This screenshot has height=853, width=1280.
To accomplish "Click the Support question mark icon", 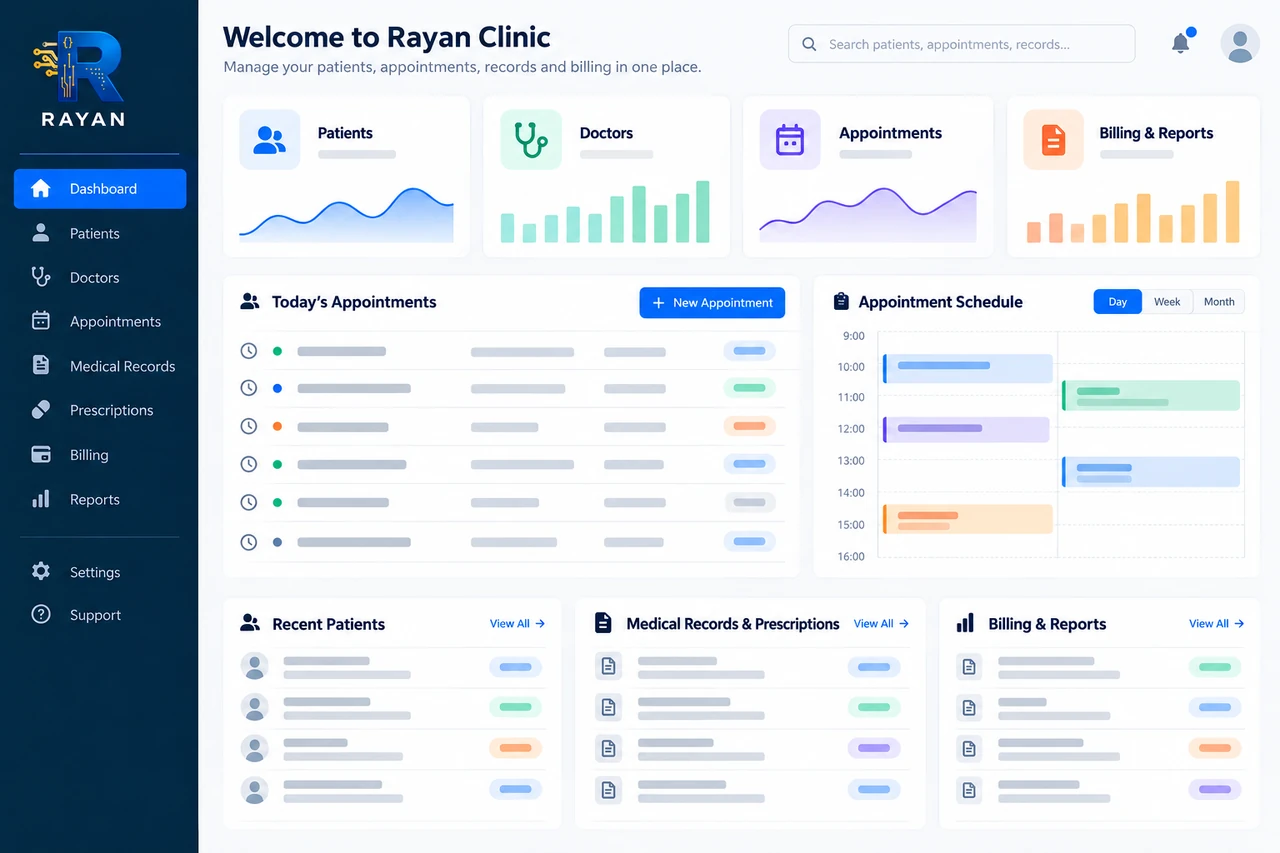I will pos(41,614).
